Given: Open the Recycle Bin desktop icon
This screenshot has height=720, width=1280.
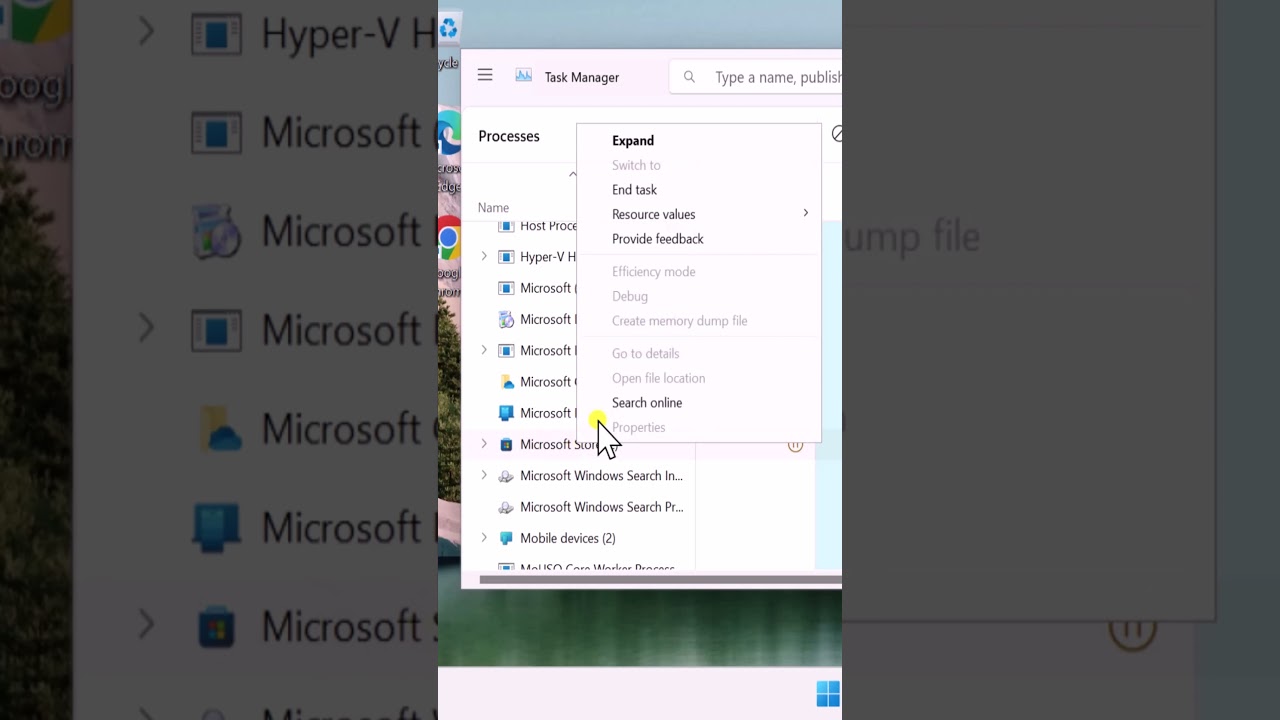Looking at the screenshot, I should tap(448, 29).
